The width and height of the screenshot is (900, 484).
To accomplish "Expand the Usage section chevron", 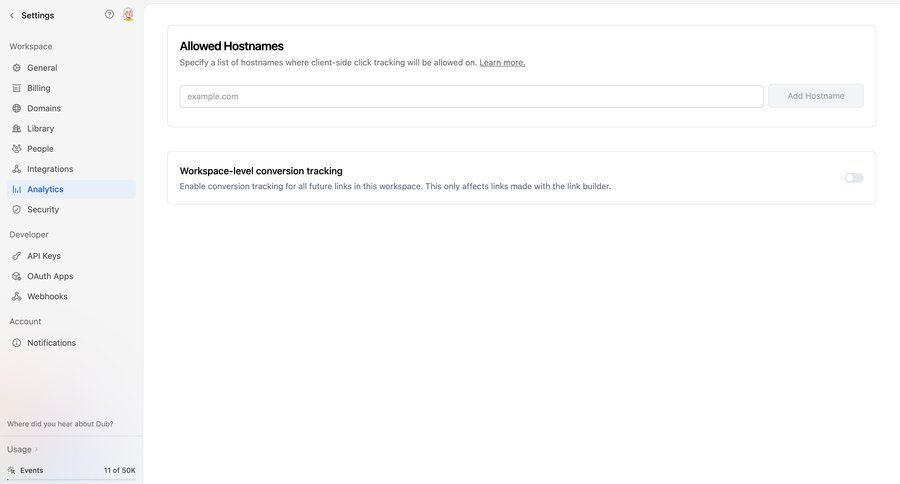I will (36, 450).
